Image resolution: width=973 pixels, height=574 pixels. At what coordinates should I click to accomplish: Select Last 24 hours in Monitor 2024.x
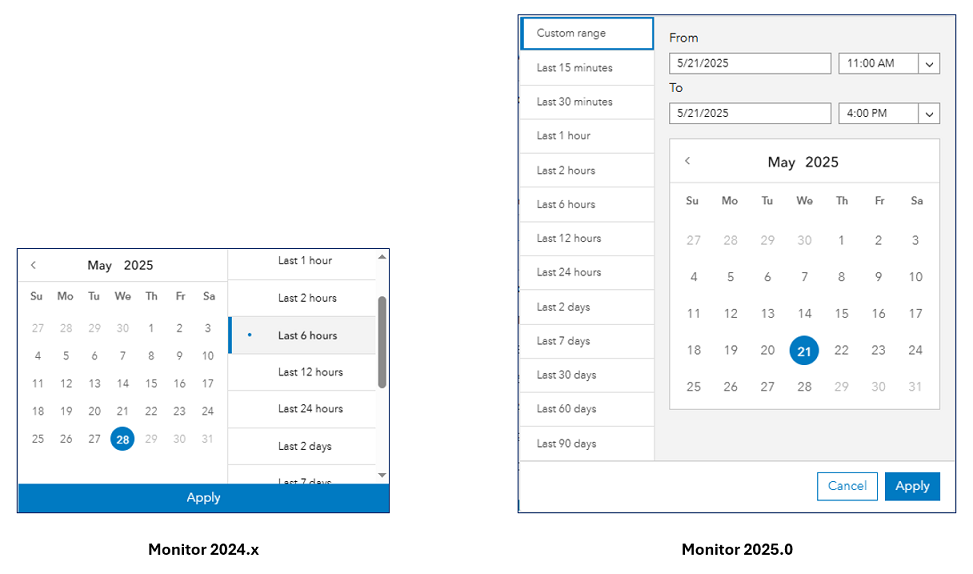302,409
